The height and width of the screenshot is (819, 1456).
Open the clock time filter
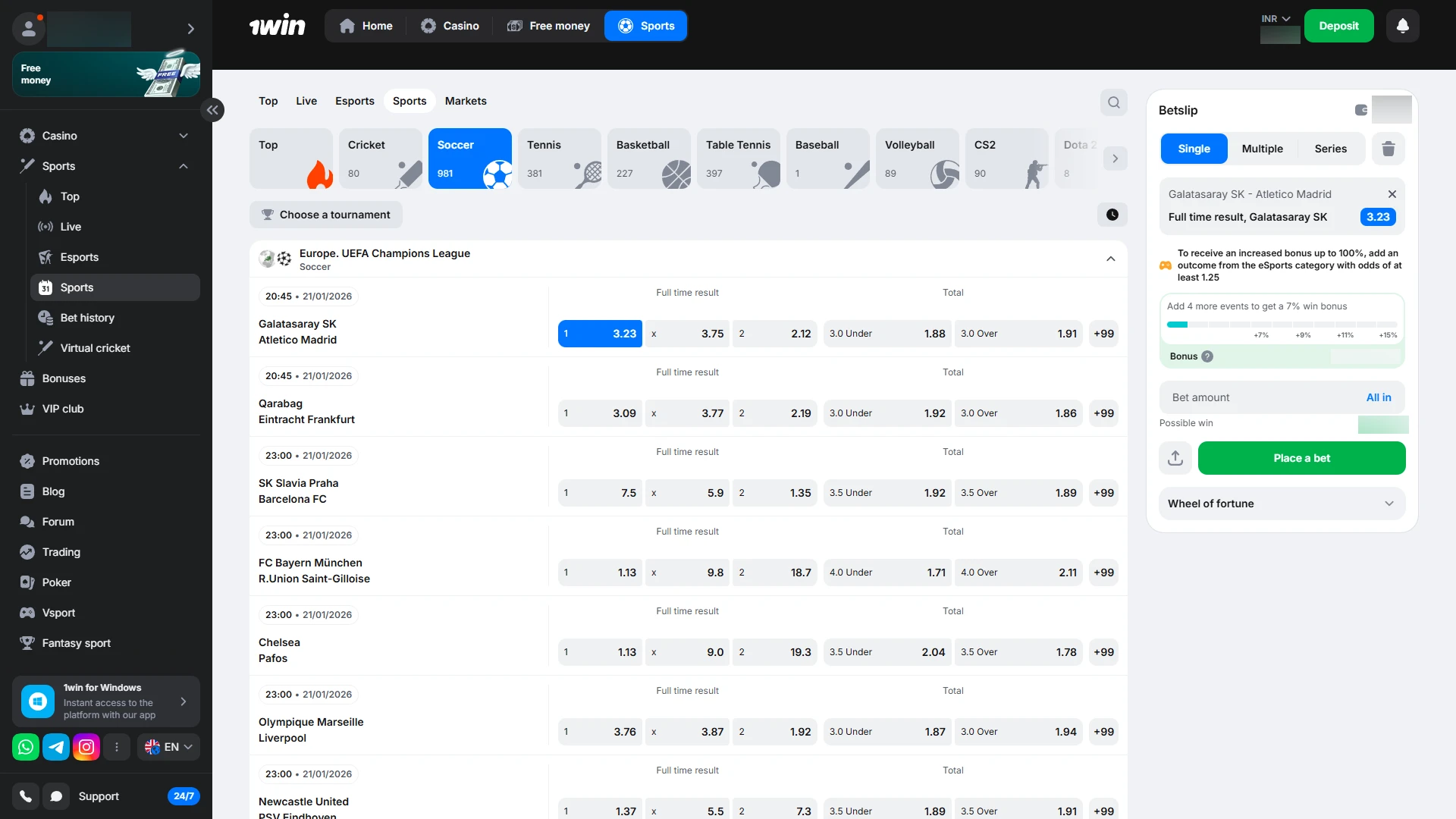(1112, 215)
